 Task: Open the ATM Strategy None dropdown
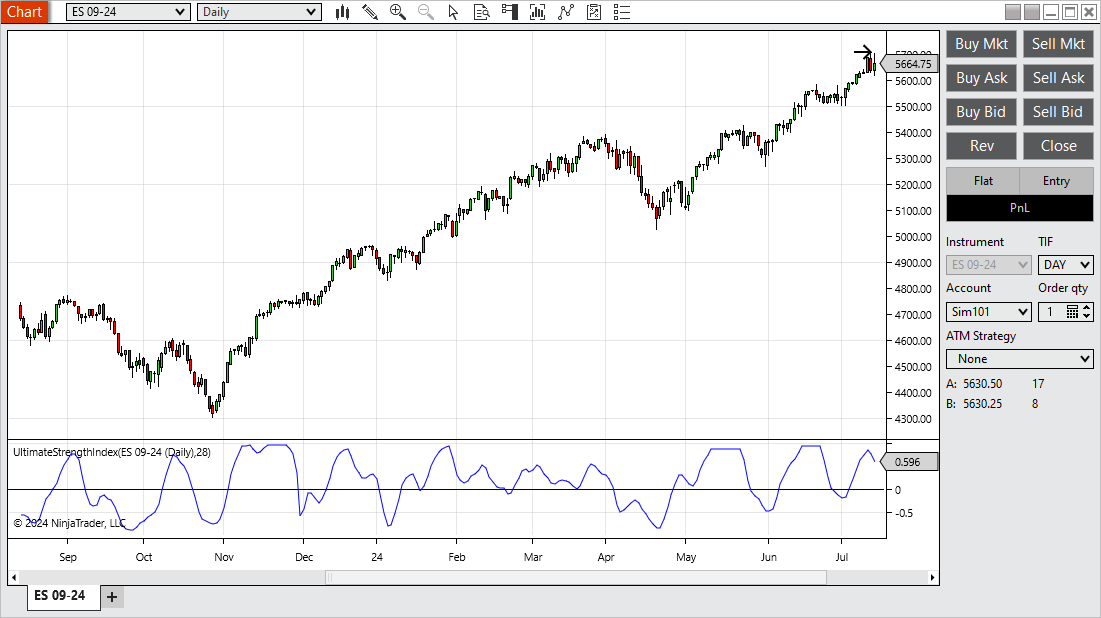pyautogui.click(x=1020, y=359)
